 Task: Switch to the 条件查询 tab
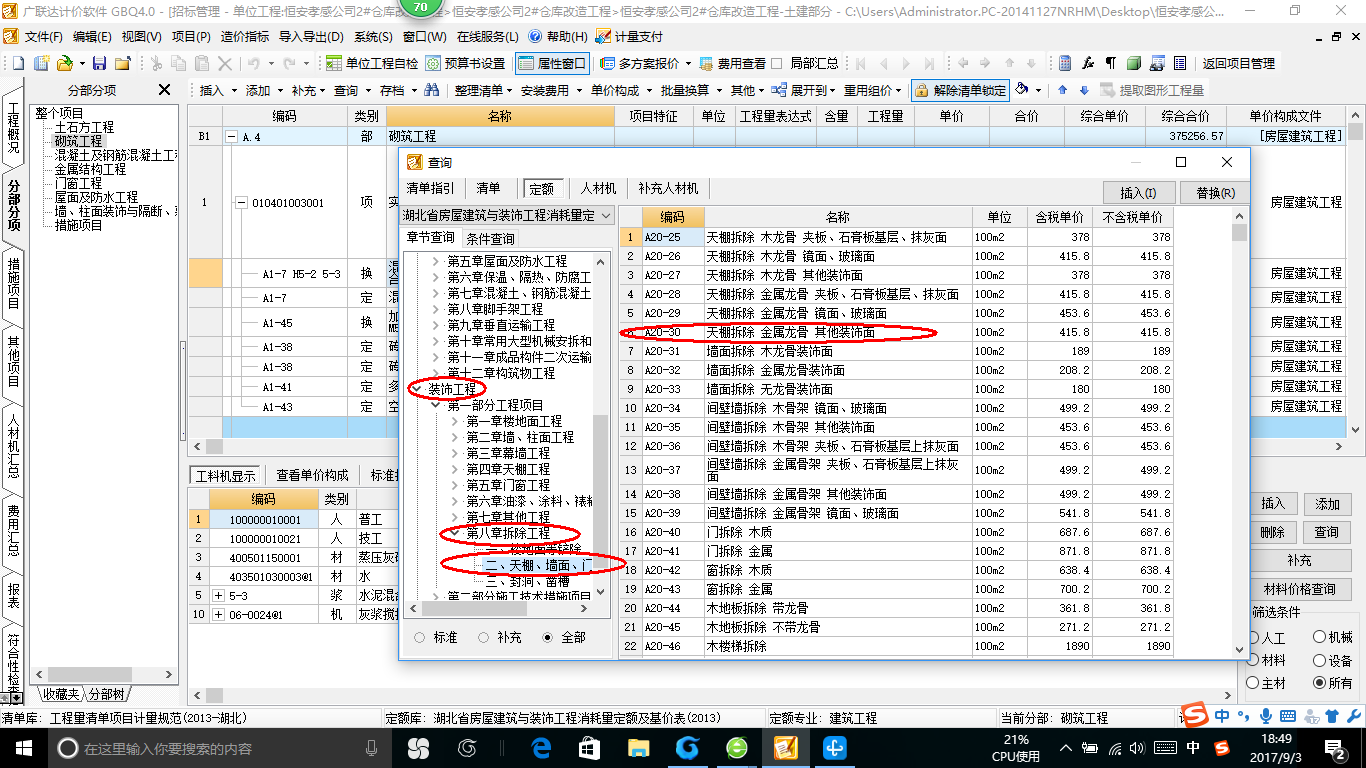click(490, 238)
